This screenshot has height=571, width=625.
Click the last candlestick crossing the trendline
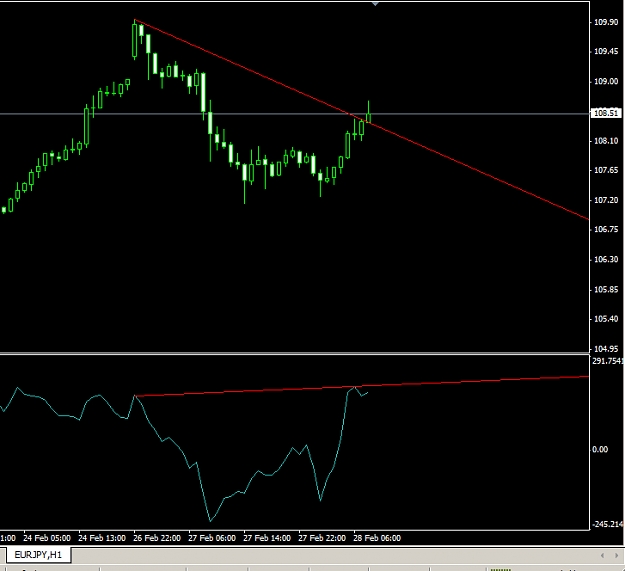coord(369,116)
